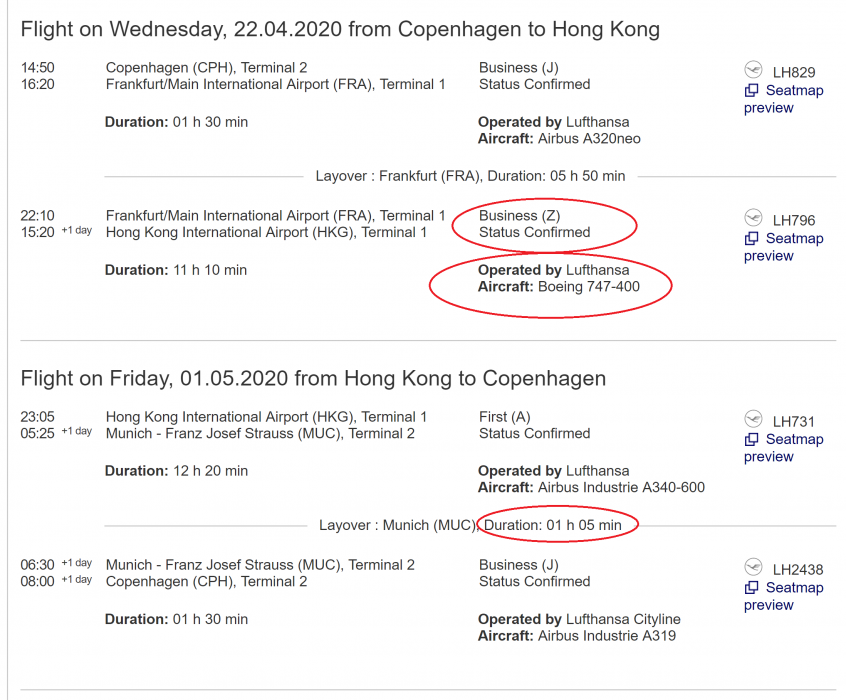Click the Lufthansa crane logo beside LH2438
Image resolution: width=846 pixels, height=700 pixels.
753,568
